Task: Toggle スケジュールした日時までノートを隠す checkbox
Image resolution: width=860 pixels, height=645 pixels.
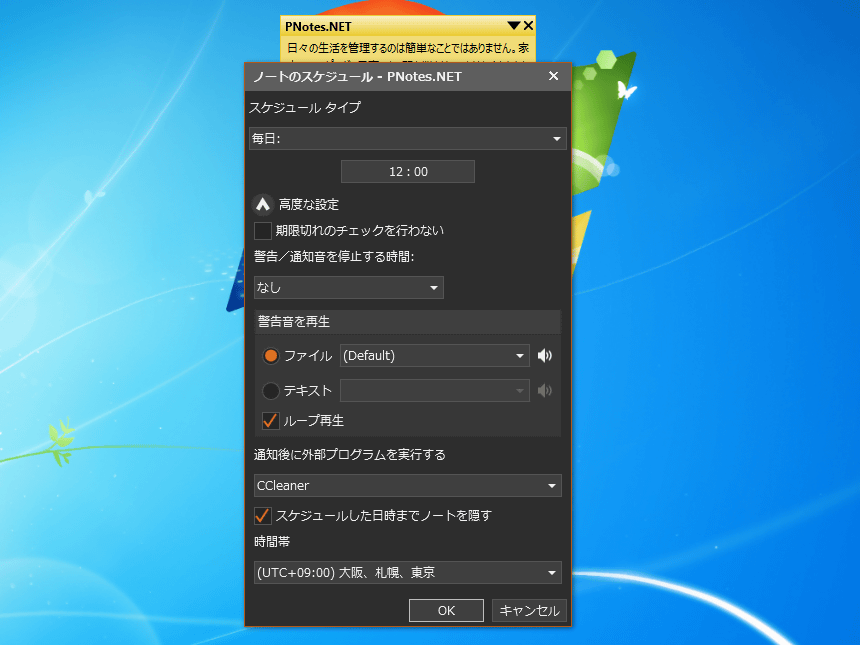Action: point(263,516)
